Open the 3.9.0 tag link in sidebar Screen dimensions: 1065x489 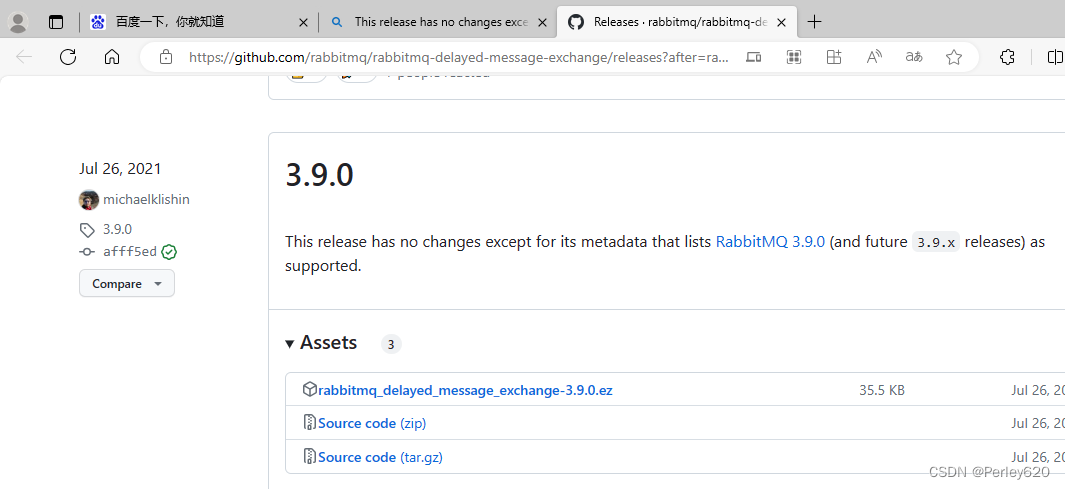[x=118, y=230]
